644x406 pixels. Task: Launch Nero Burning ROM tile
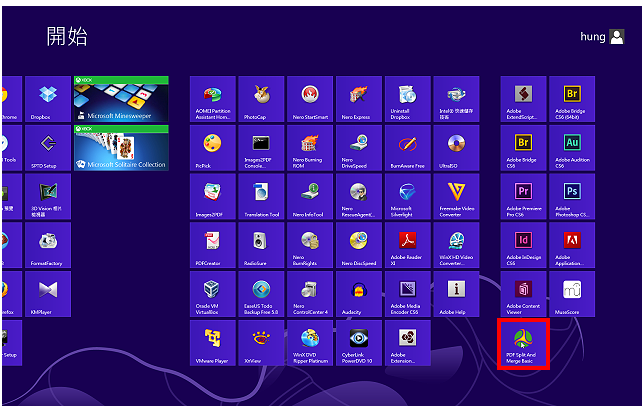(310, 148)
